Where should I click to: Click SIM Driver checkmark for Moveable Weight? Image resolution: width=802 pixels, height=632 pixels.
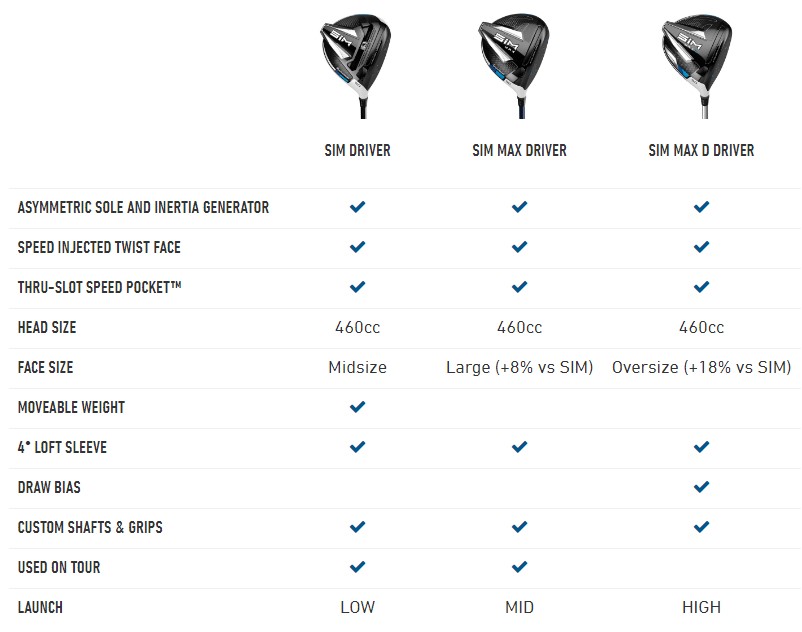click(x=358, y=407)
